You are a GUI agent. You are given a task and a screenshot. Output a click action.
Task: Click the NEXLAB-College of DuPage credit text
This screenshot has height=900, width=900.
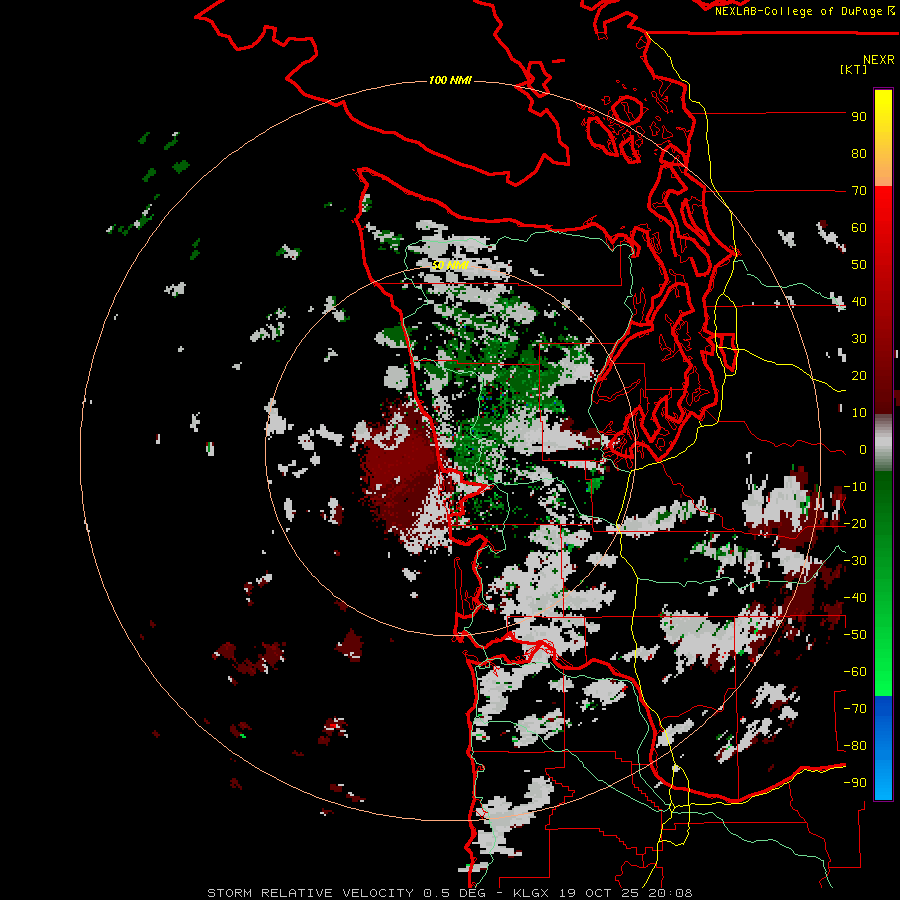(x=798, y=11)
